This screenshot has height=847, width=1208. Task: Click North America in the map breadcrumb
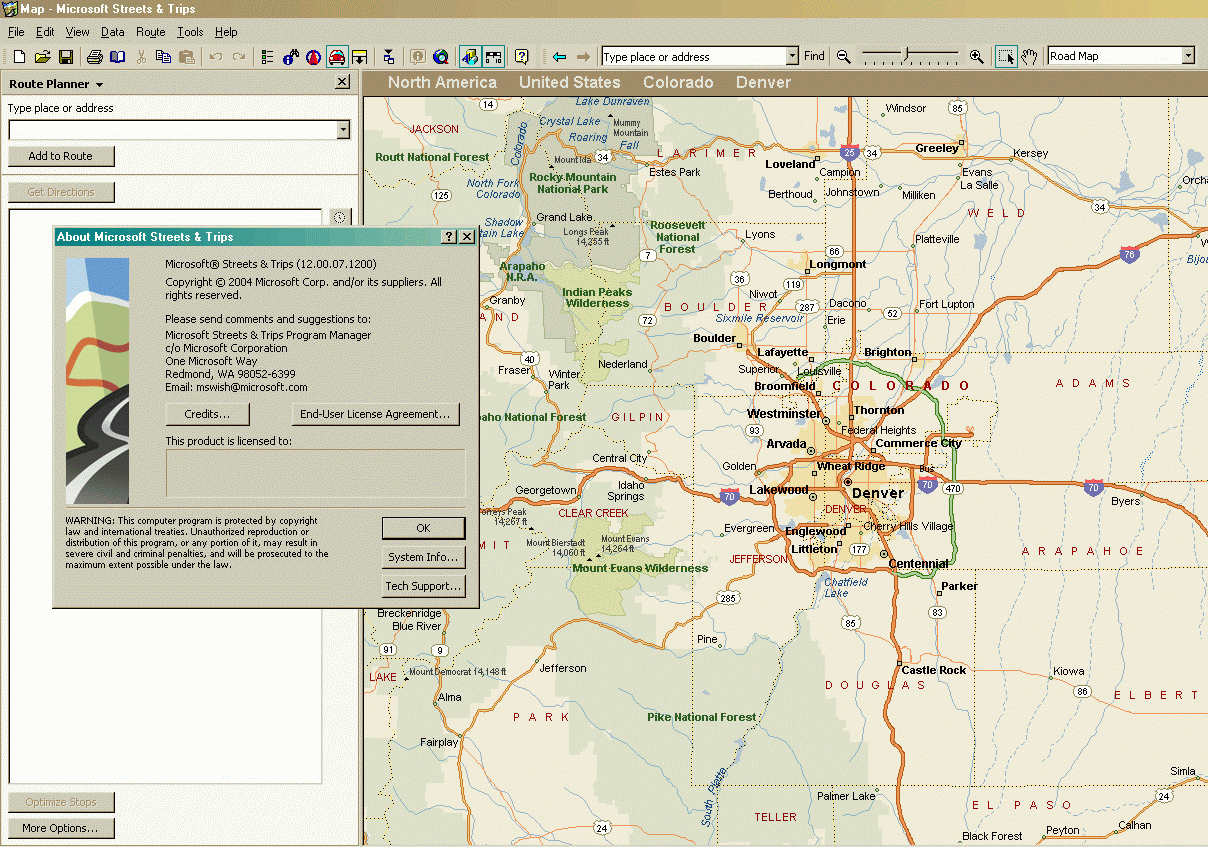click(442, 83)
